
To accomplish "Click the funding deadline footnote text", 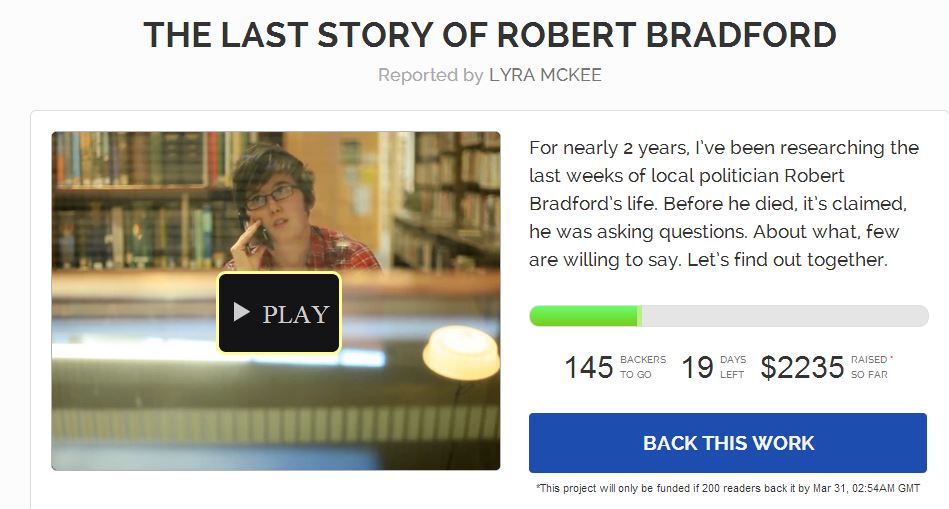I will click(x=727, y=488).
